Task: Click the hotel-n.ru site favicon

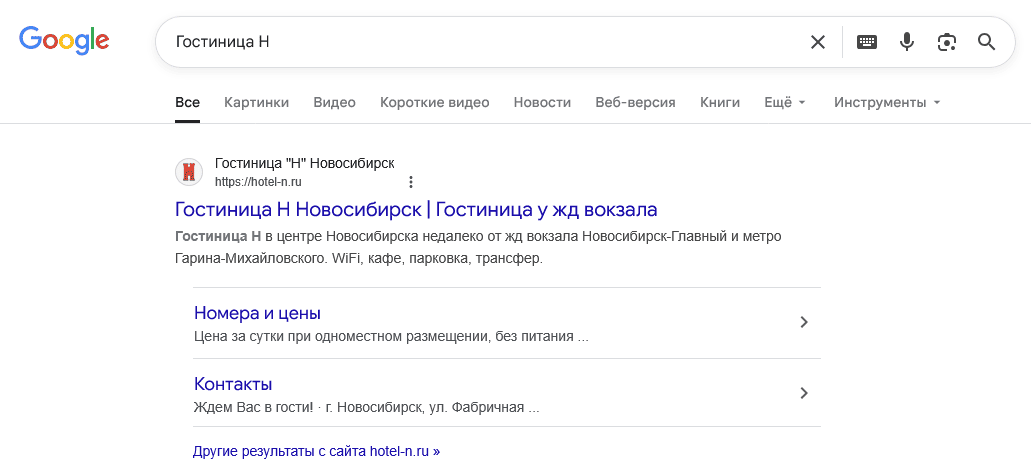Action: [189, 172]
